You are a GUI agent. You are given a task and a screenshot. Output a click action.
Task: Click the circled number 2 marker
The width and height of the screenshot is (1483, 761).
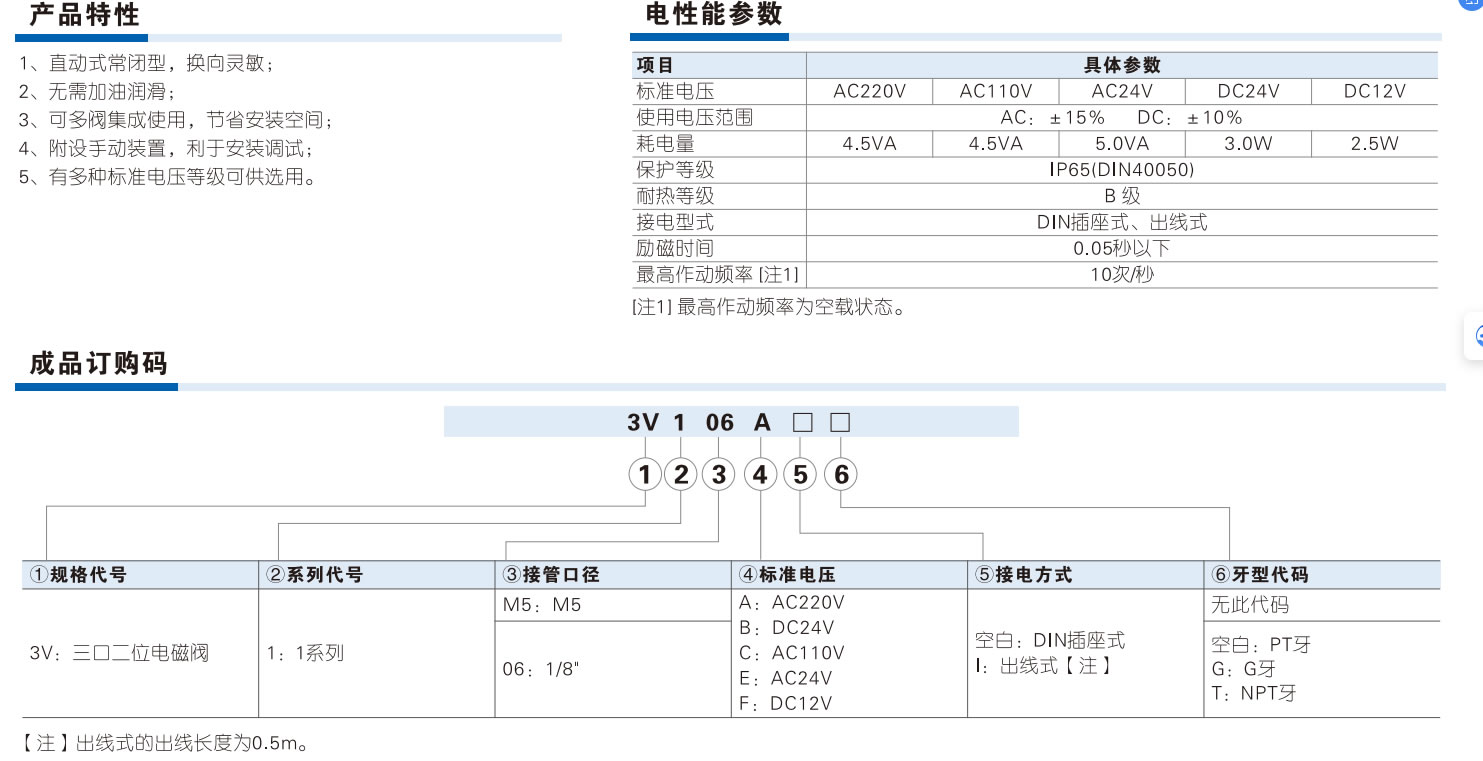pyautogui.click(x=682, y=474)
